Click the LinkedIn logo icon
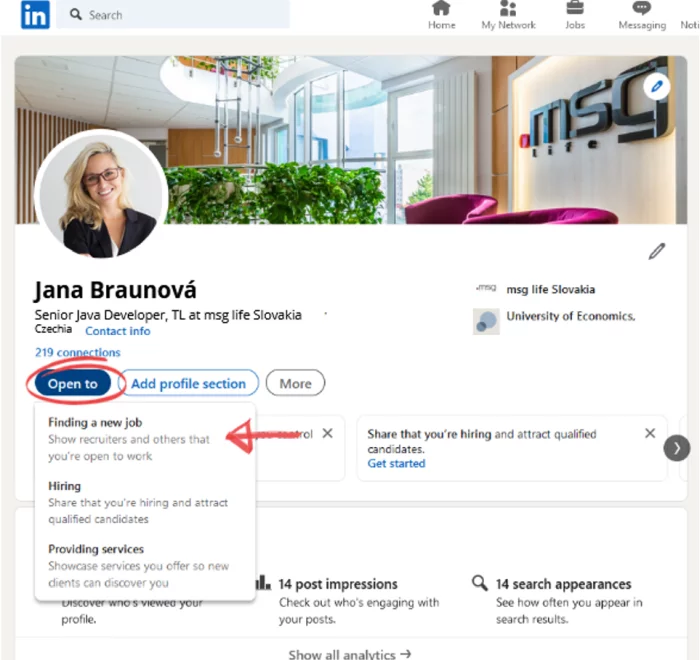 (35, 15)
